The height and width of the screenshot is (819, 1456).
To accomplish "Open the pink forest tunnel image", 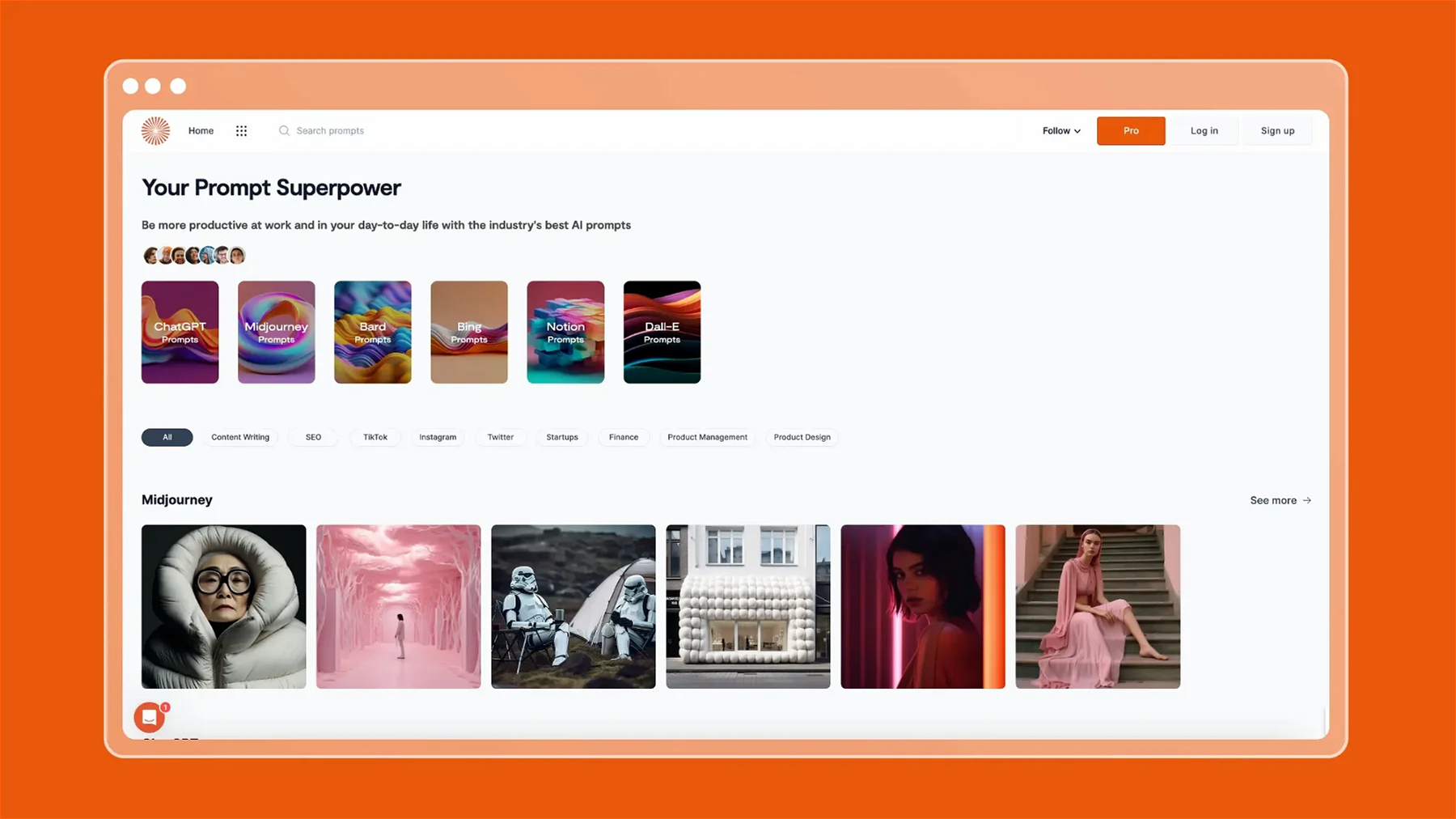I will coord(399,607).
